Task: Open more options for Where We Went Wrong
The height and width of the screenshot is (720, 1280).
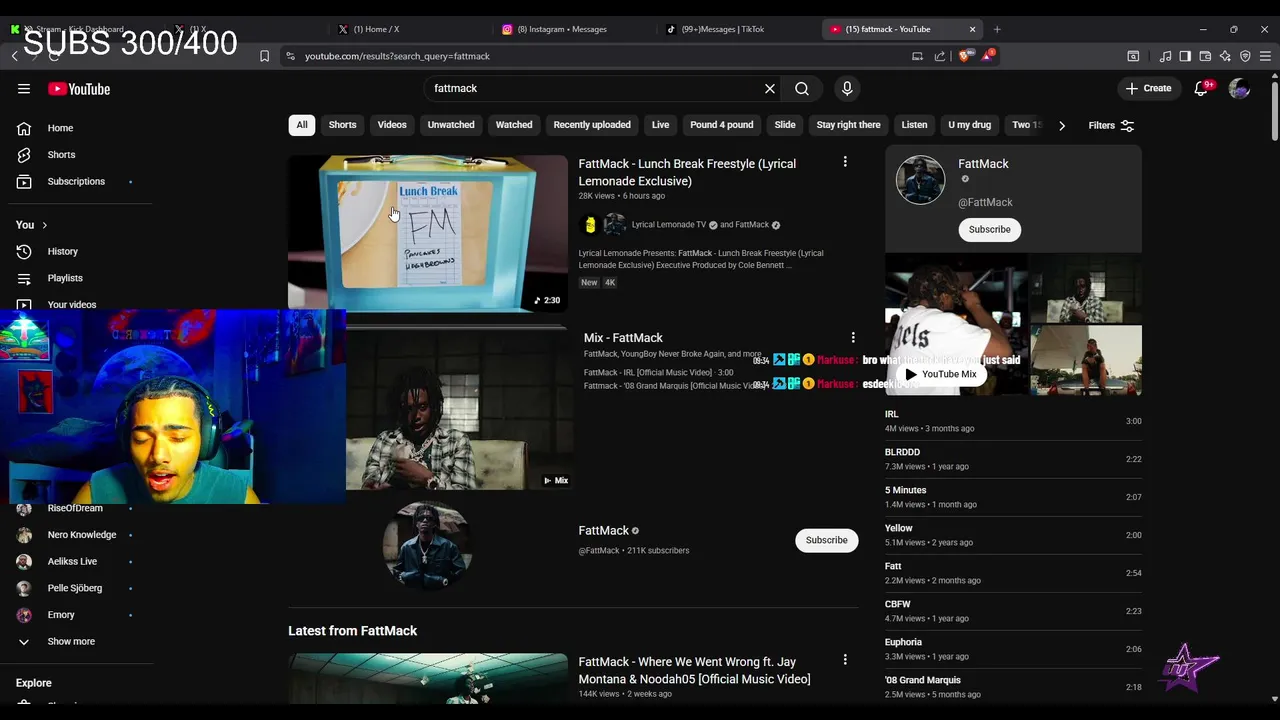Action: [x=845, y=660]
